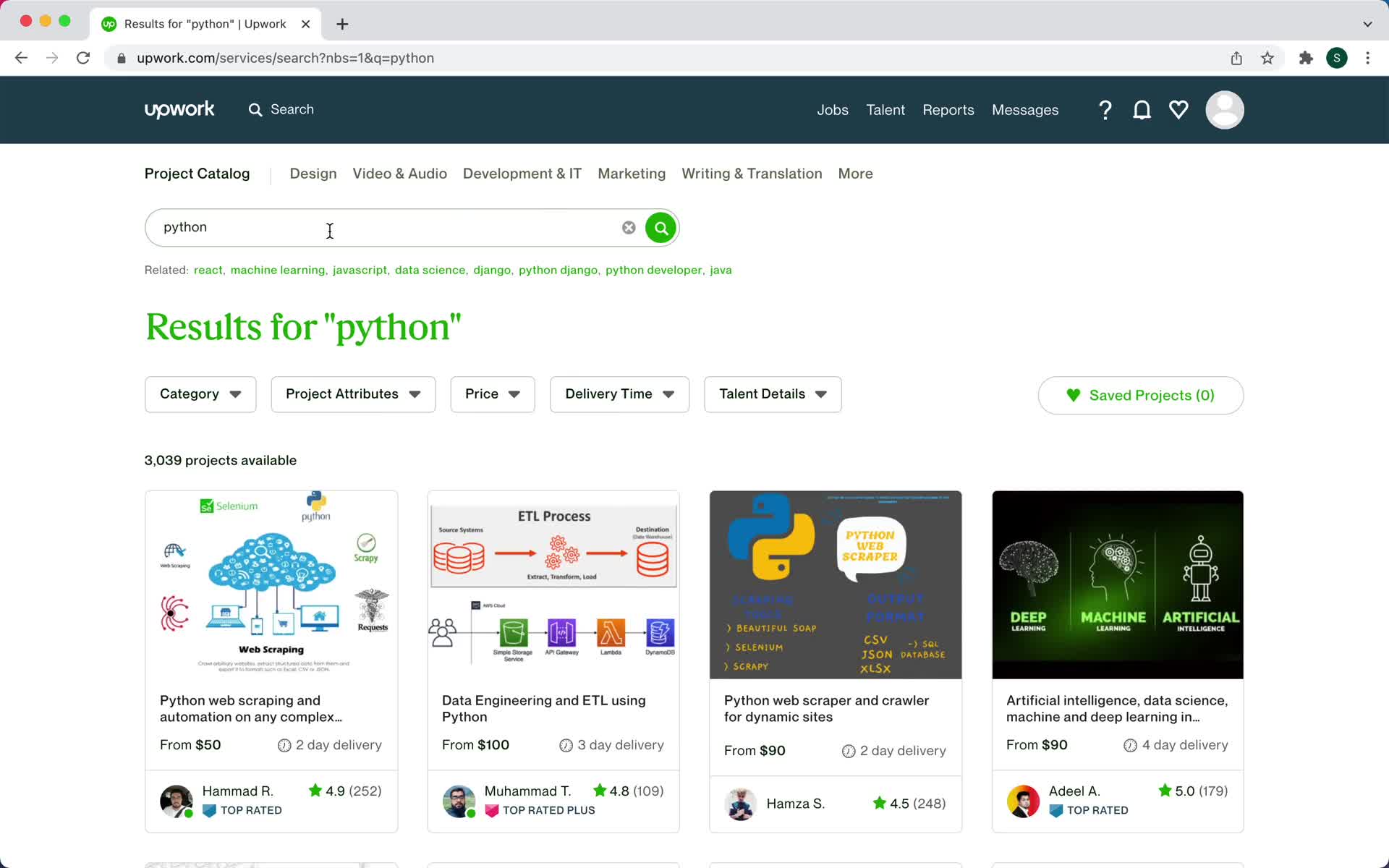Screen dimensions: 1389x868
Task: Click Hamza S. profile photo
Action: 740,804
